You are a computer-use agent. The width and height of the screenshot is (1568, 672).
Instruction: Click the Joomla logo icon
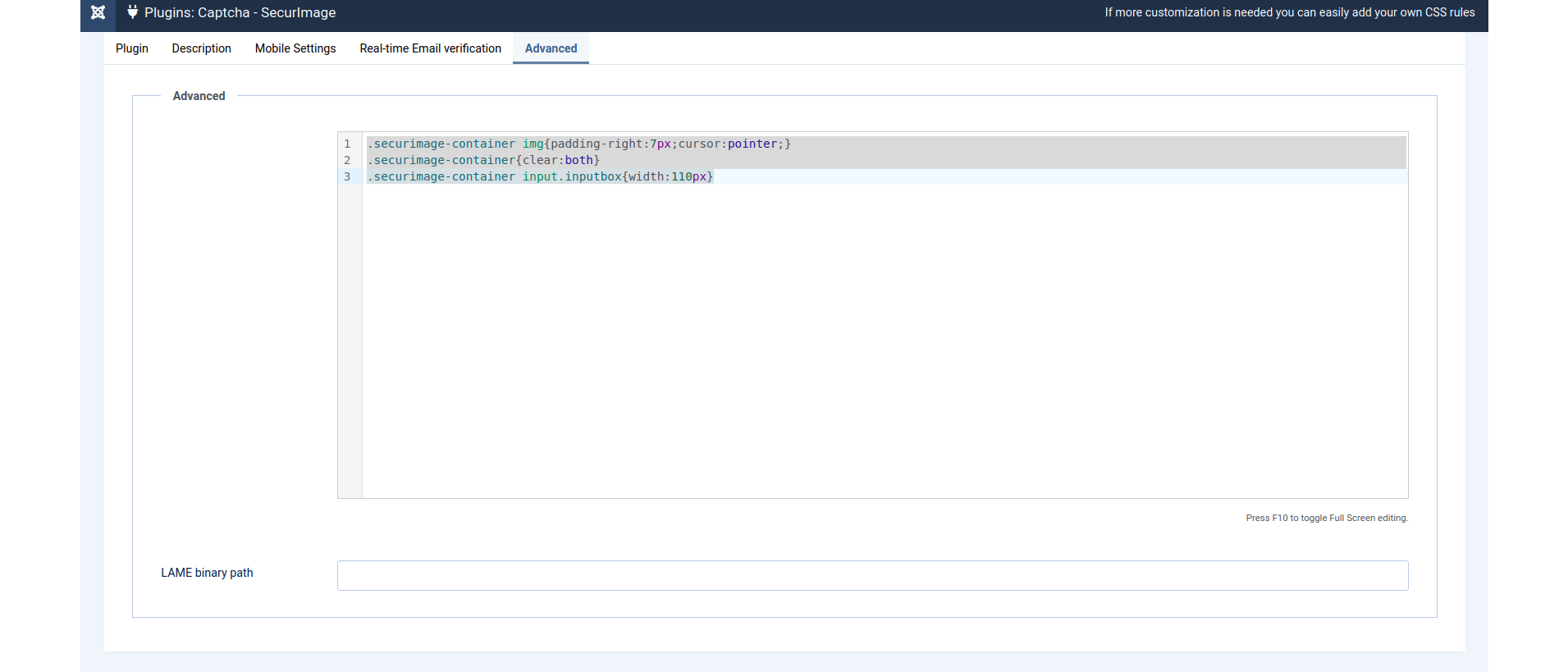[98, 12]
